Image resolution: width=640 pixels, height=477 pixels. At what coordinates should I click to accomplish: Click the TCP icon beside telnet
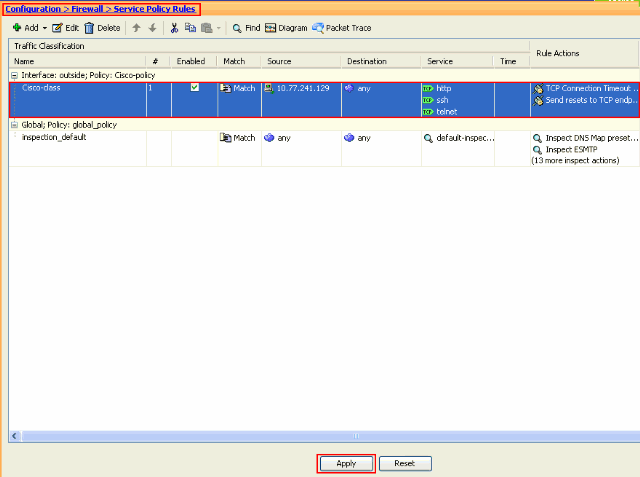pyautogui.click(x=428, y=112)
